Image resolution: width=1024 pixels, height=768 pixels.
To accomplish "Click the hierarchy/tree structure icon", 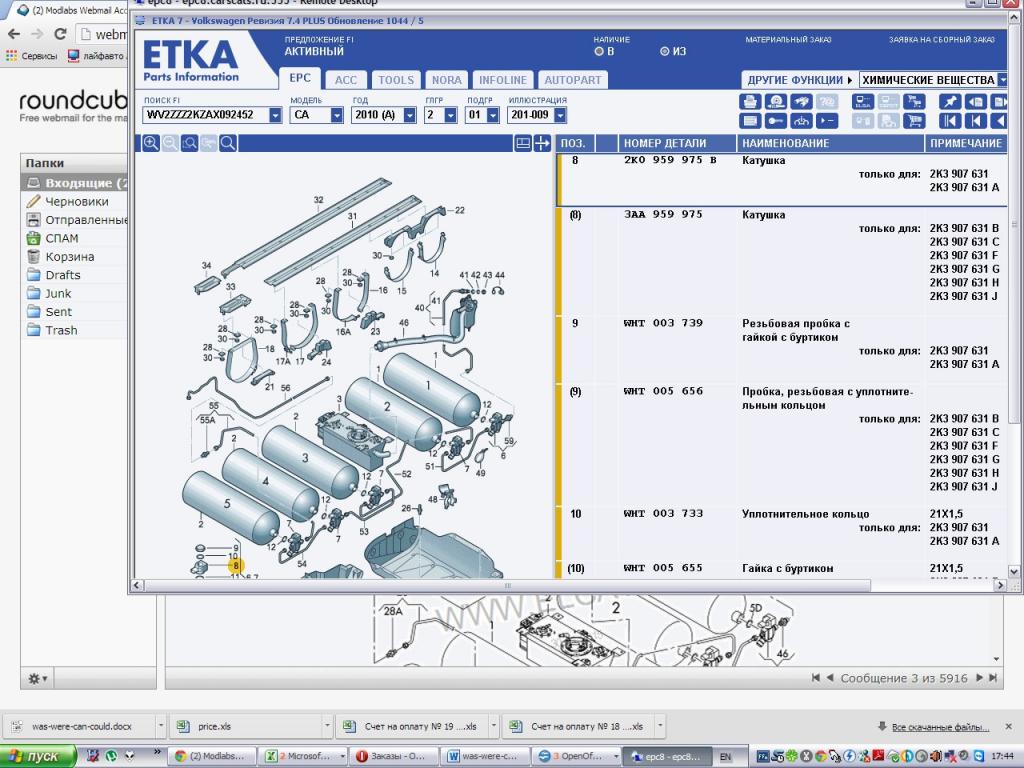I will [x=801, y=121].
